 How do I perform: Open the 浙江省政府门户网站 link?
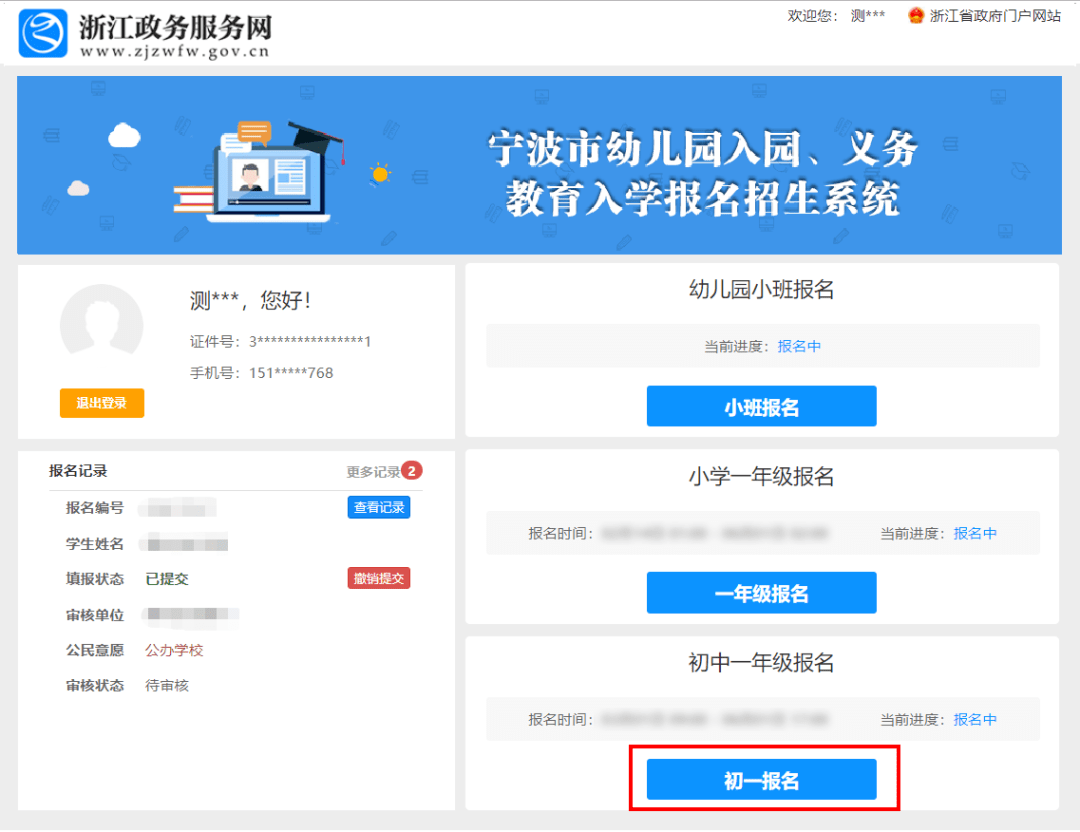(995, 16)
